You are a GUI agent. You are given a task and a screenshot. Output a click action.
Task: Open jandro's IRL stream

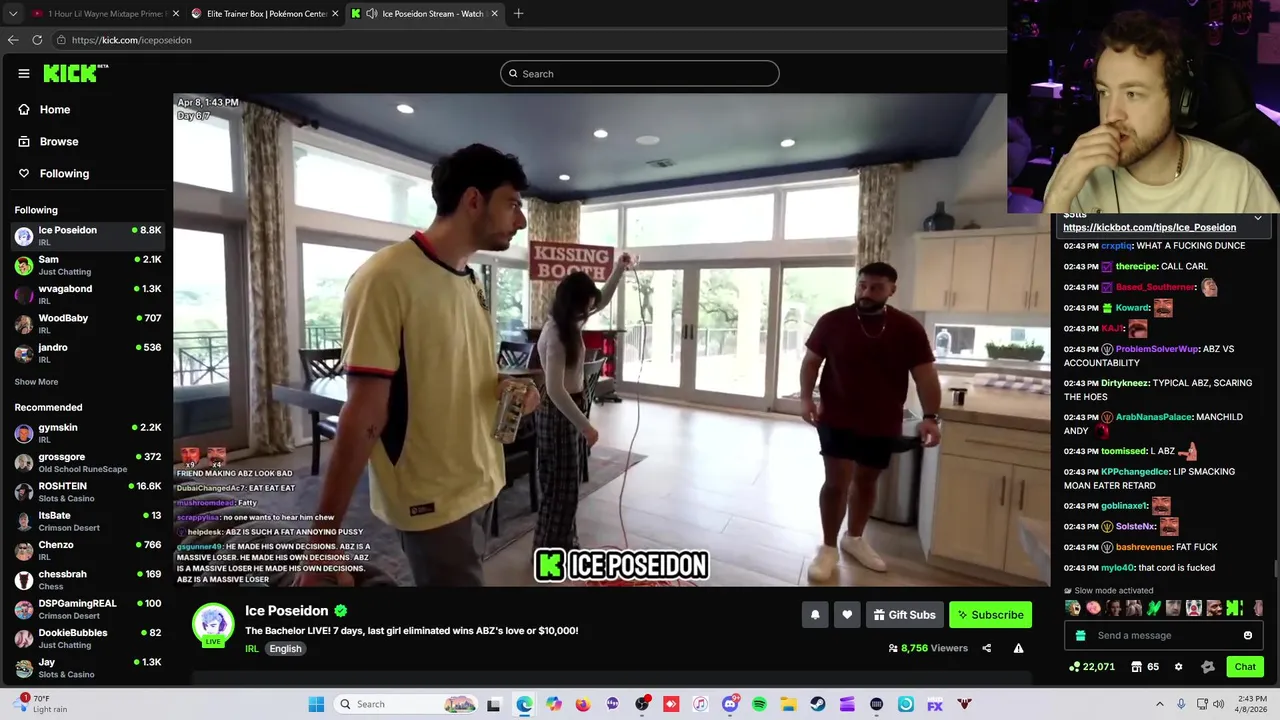[x=88, y=352]
